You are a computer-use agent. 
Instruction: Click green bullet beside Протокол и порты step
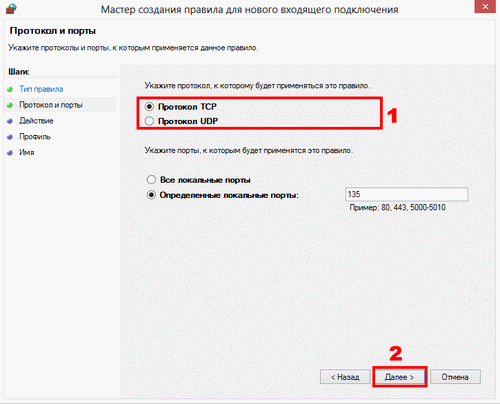tap(10, 105)
